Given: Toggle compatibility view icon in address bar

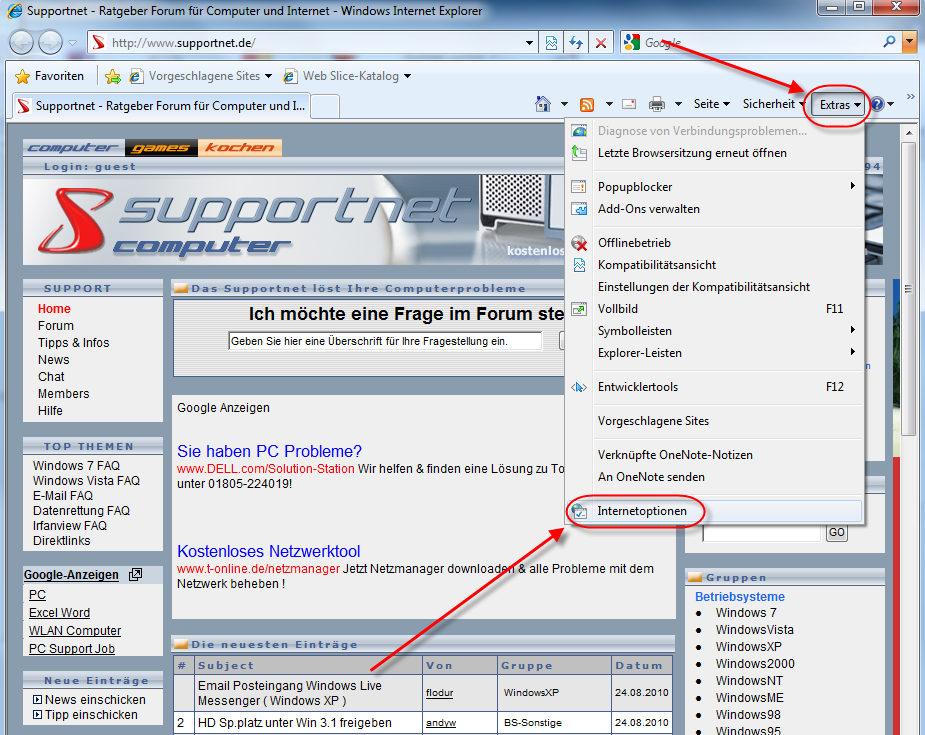Looking at the screenshot, I should click(x=551, y=43).
